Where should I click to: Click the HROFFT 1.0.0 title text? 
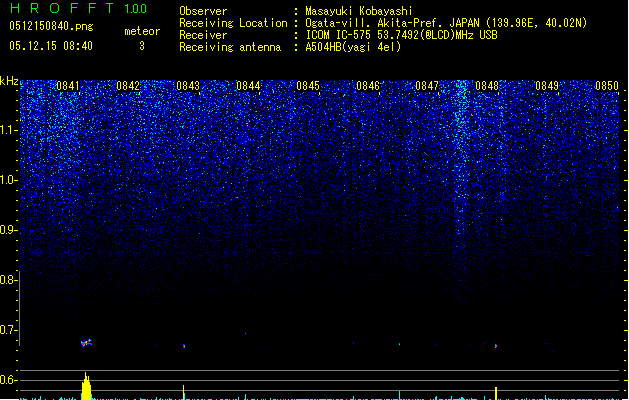79,8
